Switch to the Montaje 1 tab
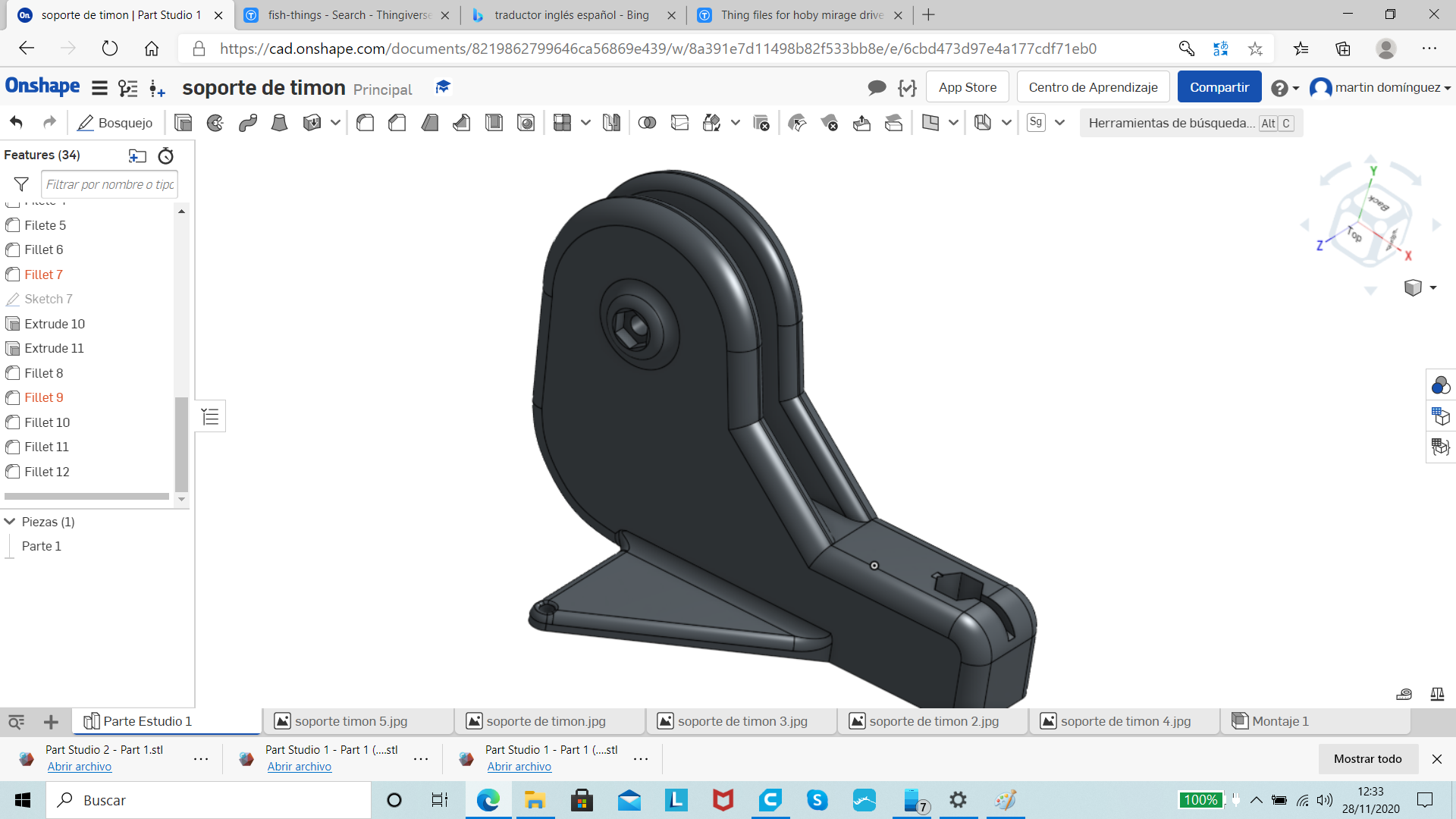The image size is (1456, 819). pyautogui.click(x=1316, y=721)
